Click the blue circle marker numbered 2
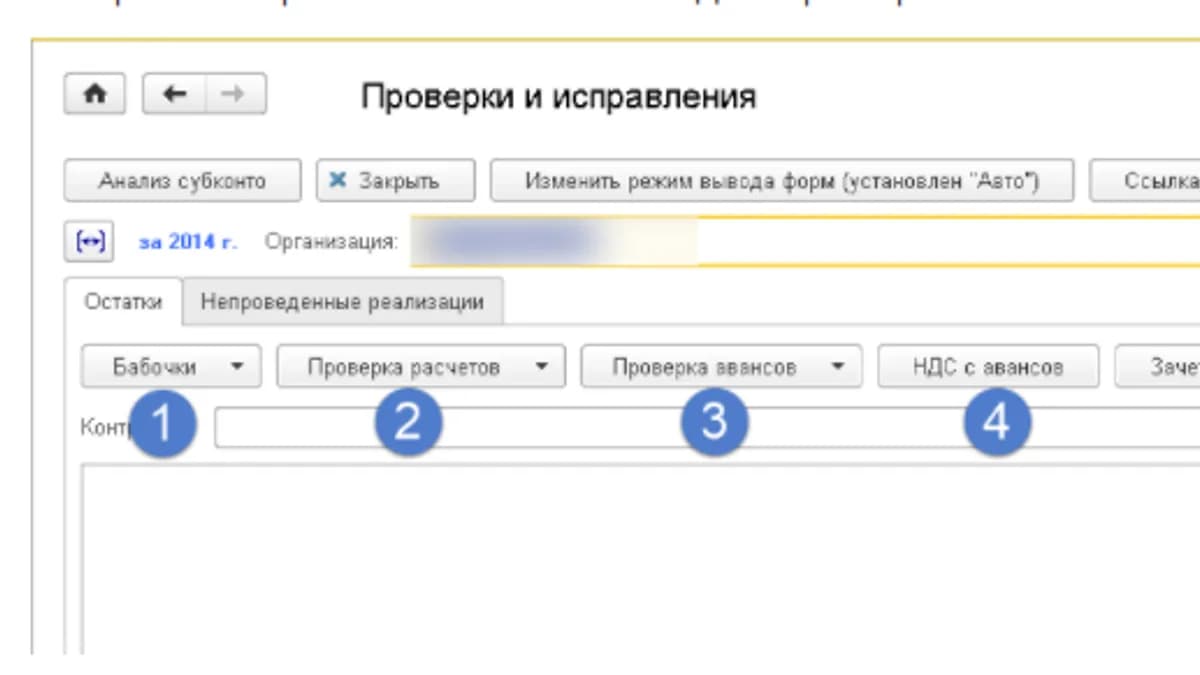1200x675 pixels. click(x=408, y=424)
